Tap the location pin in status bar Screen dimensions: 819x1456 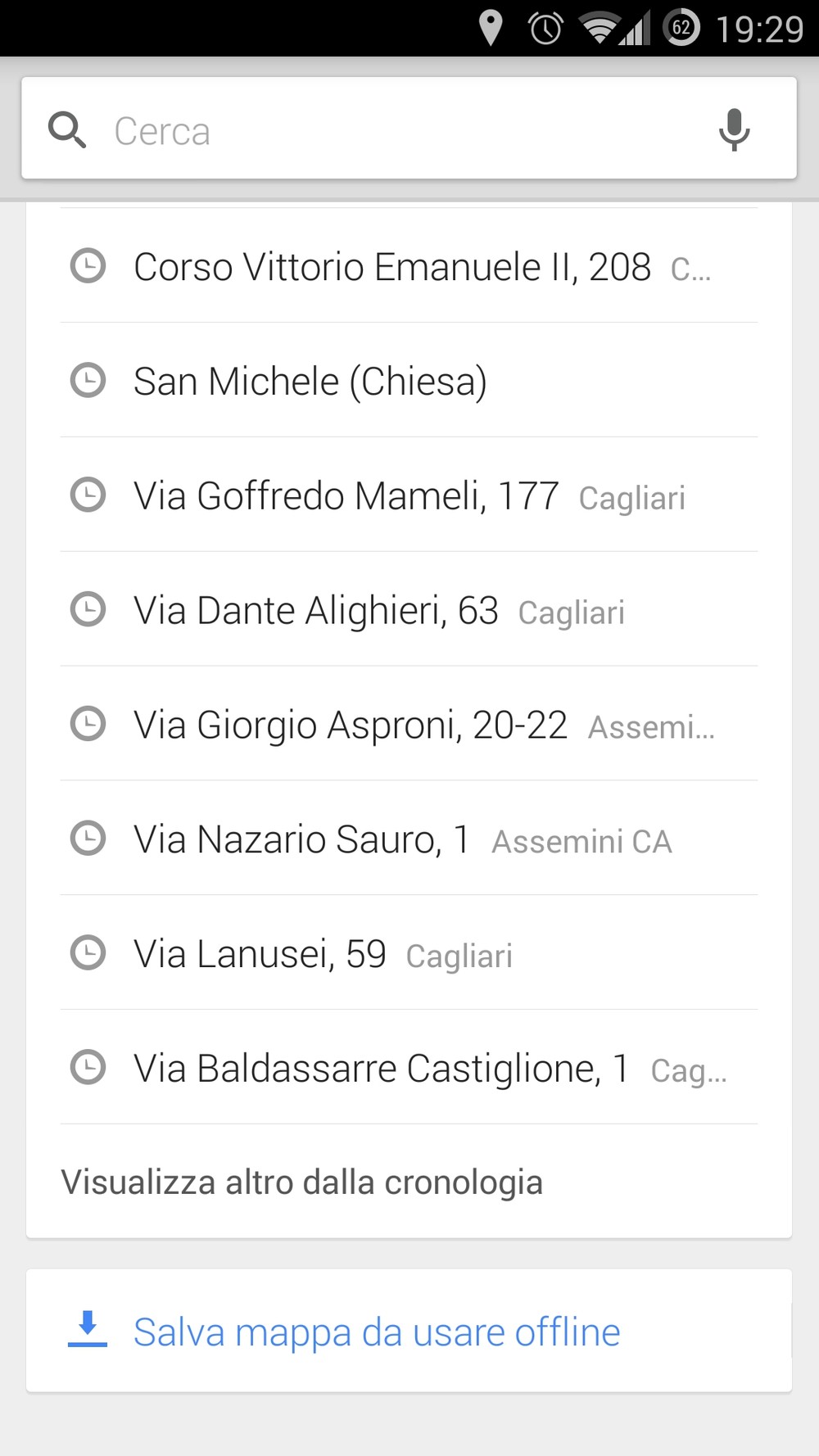tap(491, 29)
